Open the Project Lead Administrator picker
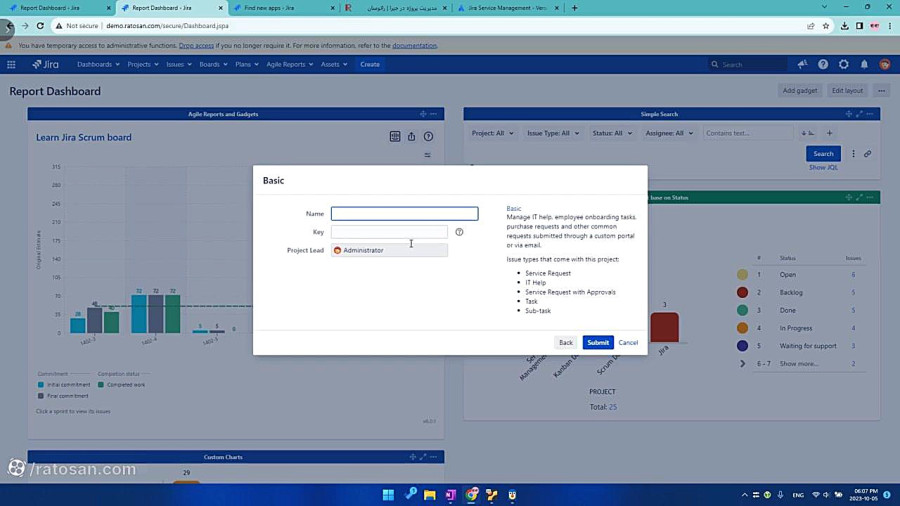 (x=389, y=250)
